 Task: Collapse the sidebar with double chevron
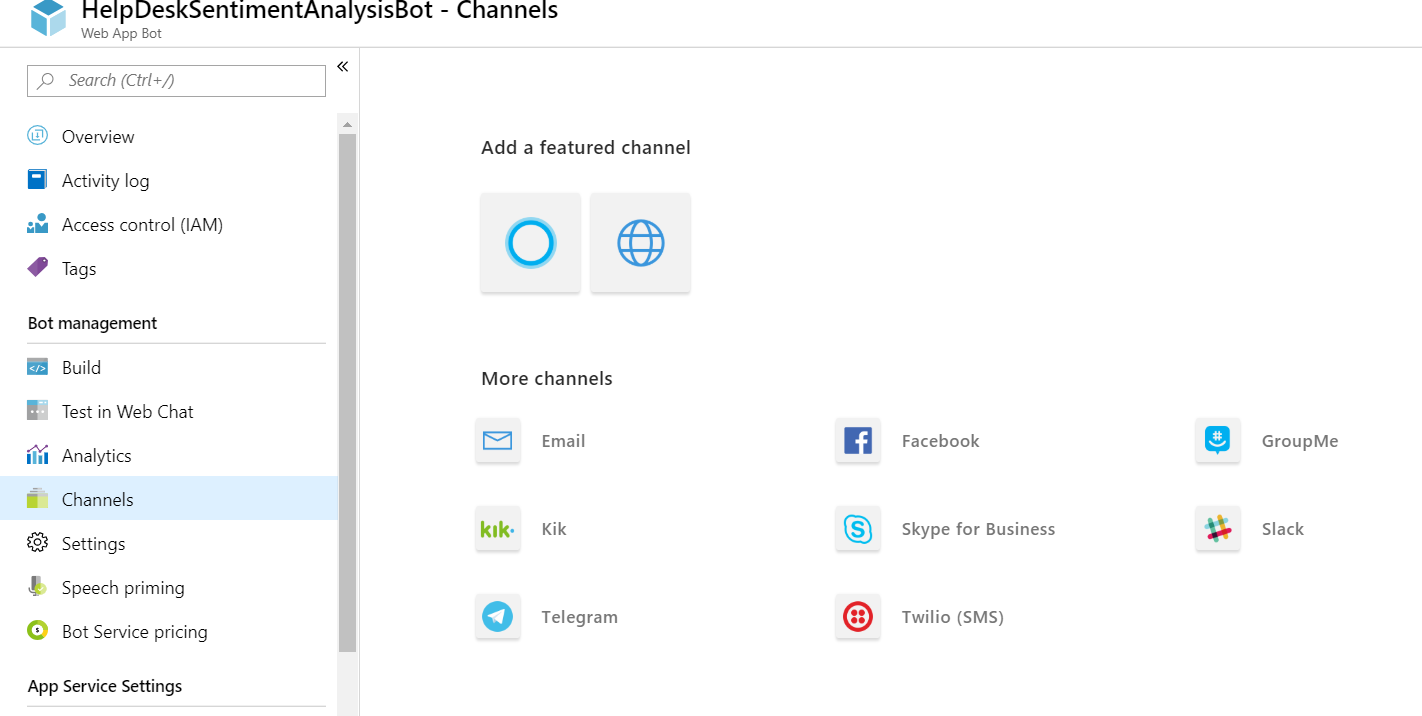tap(342, 66)
